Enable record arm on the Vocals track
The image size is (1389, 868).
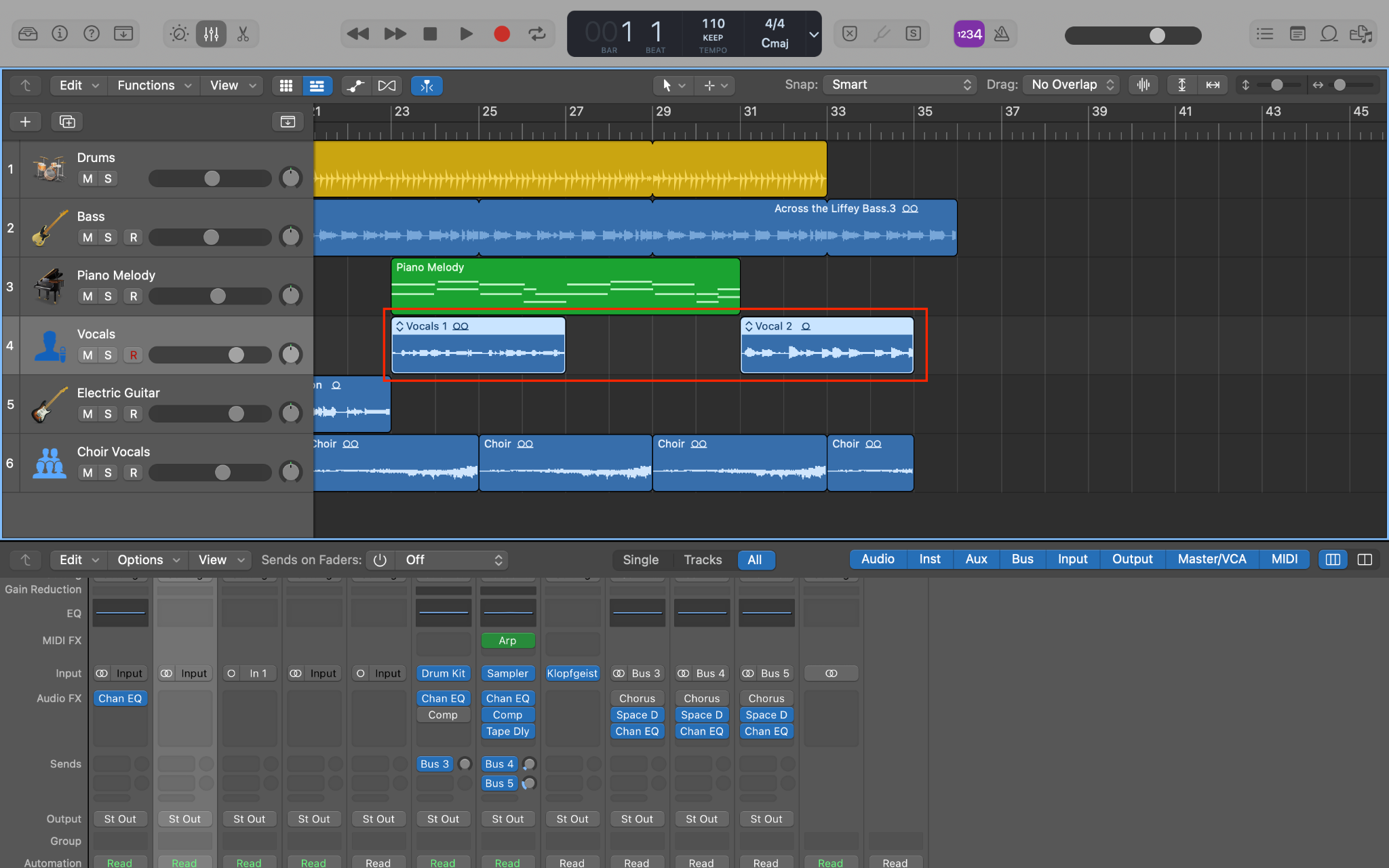[133, 355]
